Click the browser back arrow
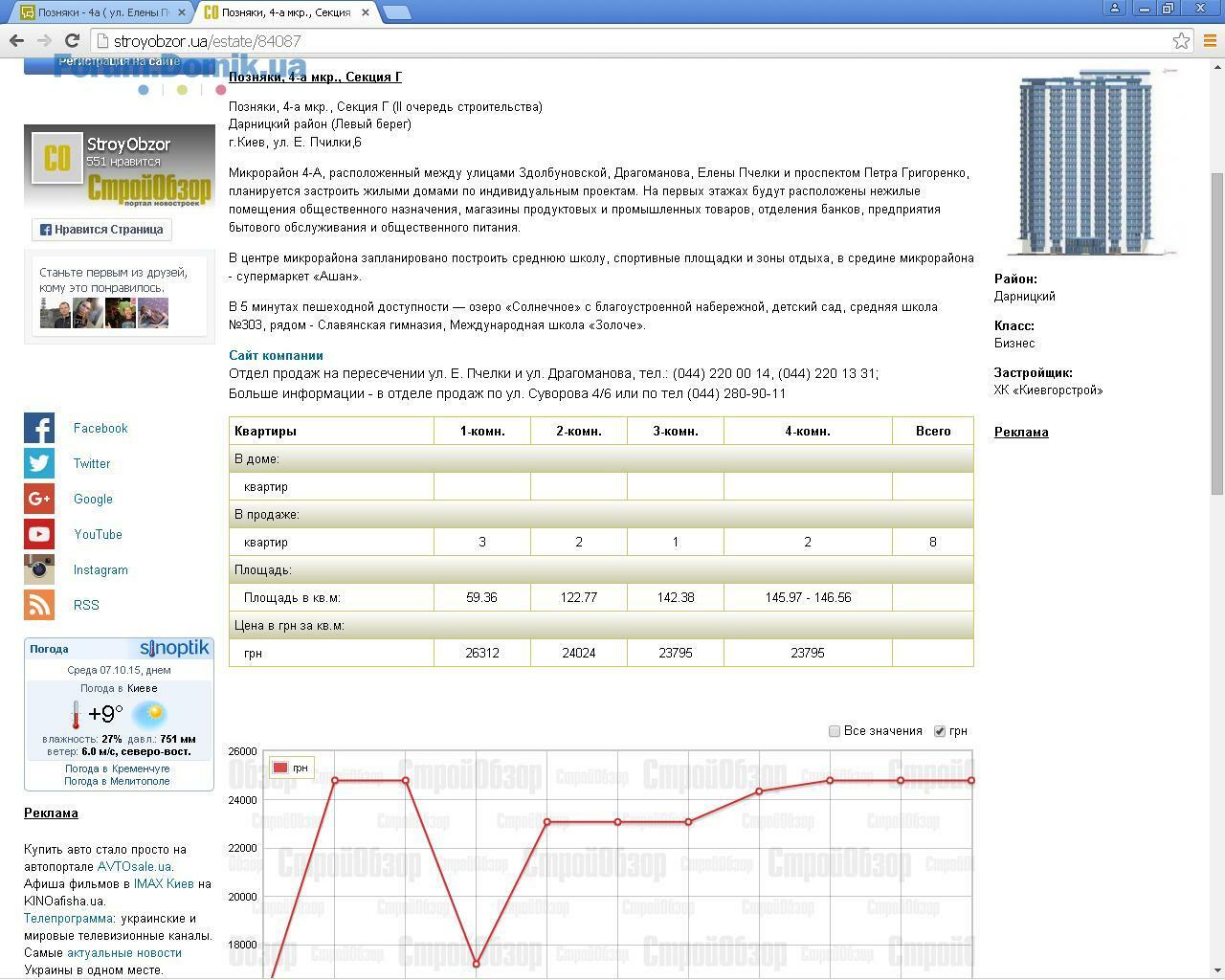The height and width of the screenshot is (980, 1225). tap(16, 41)
